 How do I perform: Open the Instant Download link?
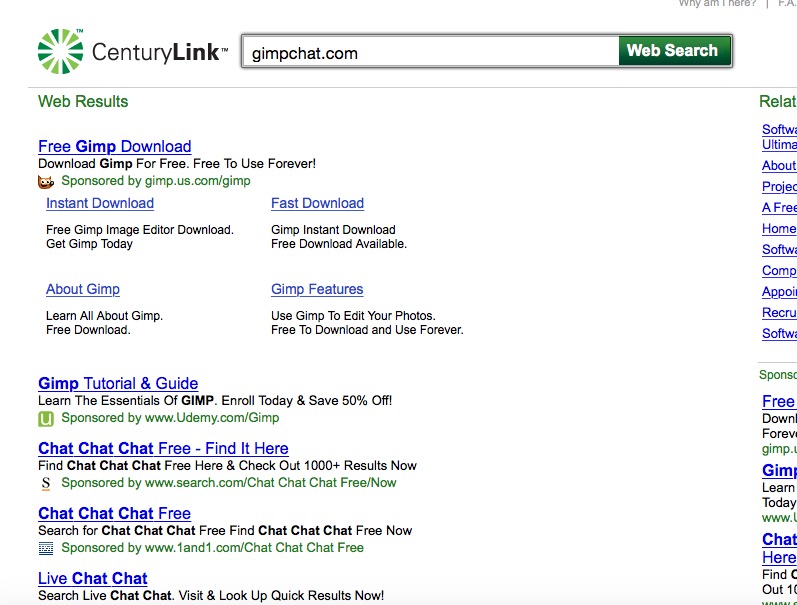point(100,203)
